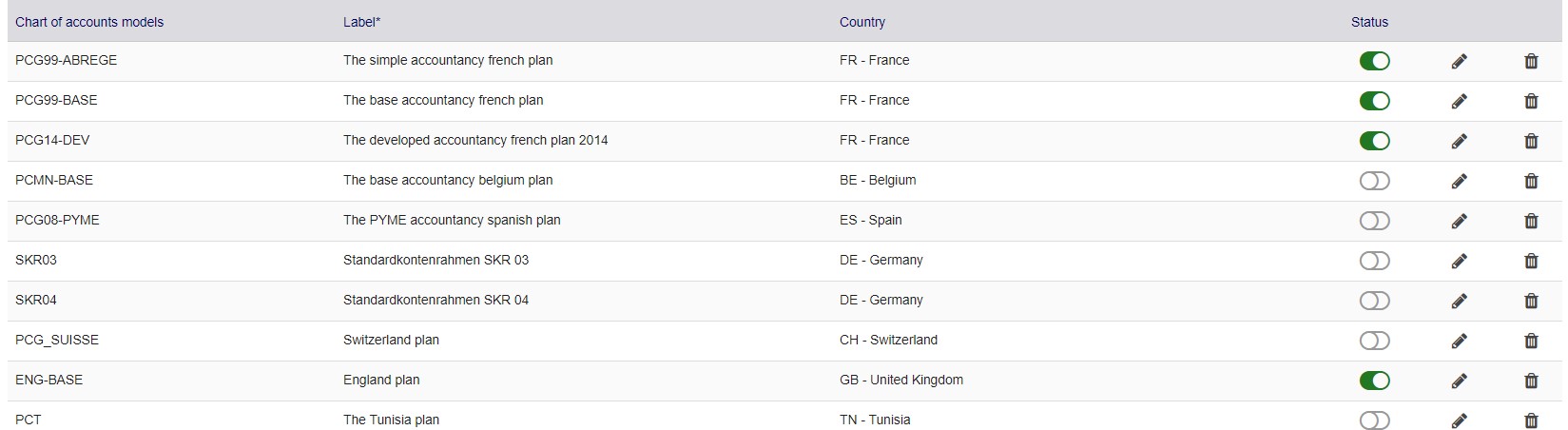1568x430 pixels.
Task: Enable the PCT Tunisia status toggle
Action: click(1374, 420)
